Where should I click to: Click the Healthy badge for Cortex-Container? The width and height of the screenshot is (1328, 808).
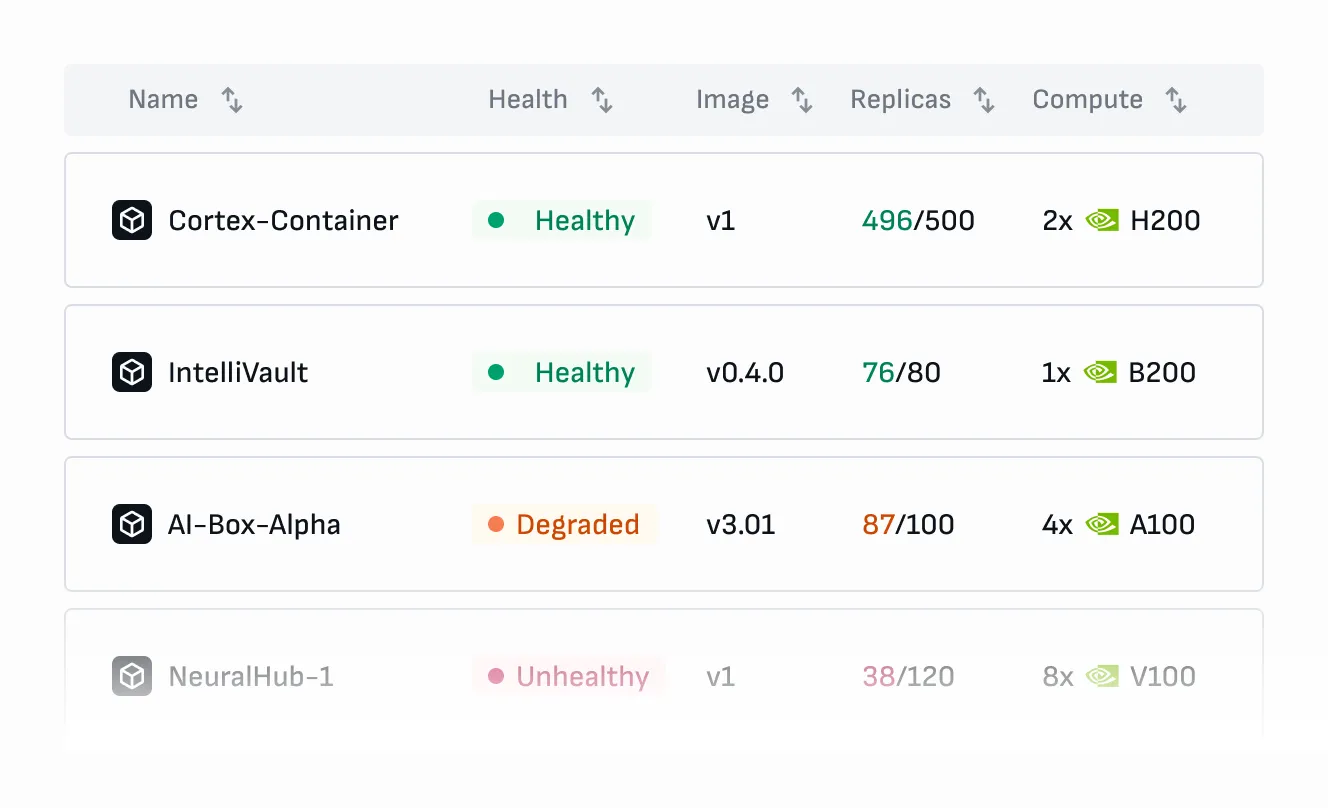click(x=561, y=220)
